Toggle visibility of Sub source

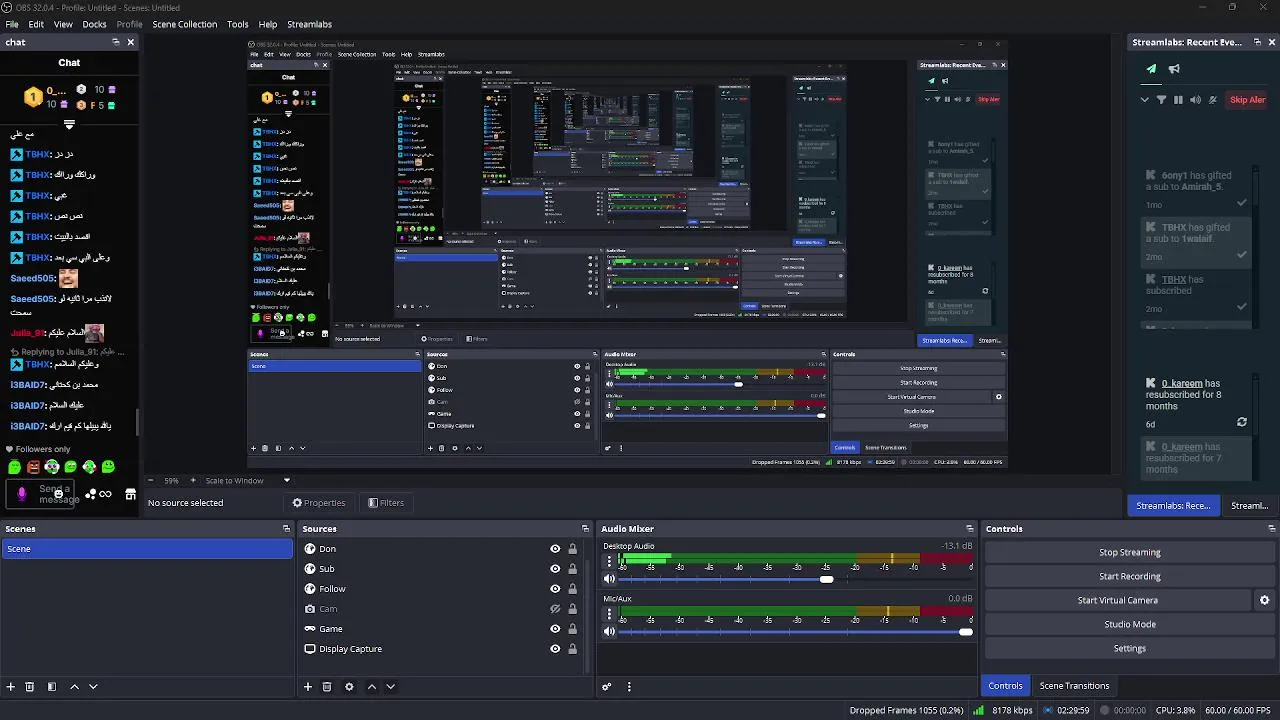pyautogui.click(x=555, y=569)
